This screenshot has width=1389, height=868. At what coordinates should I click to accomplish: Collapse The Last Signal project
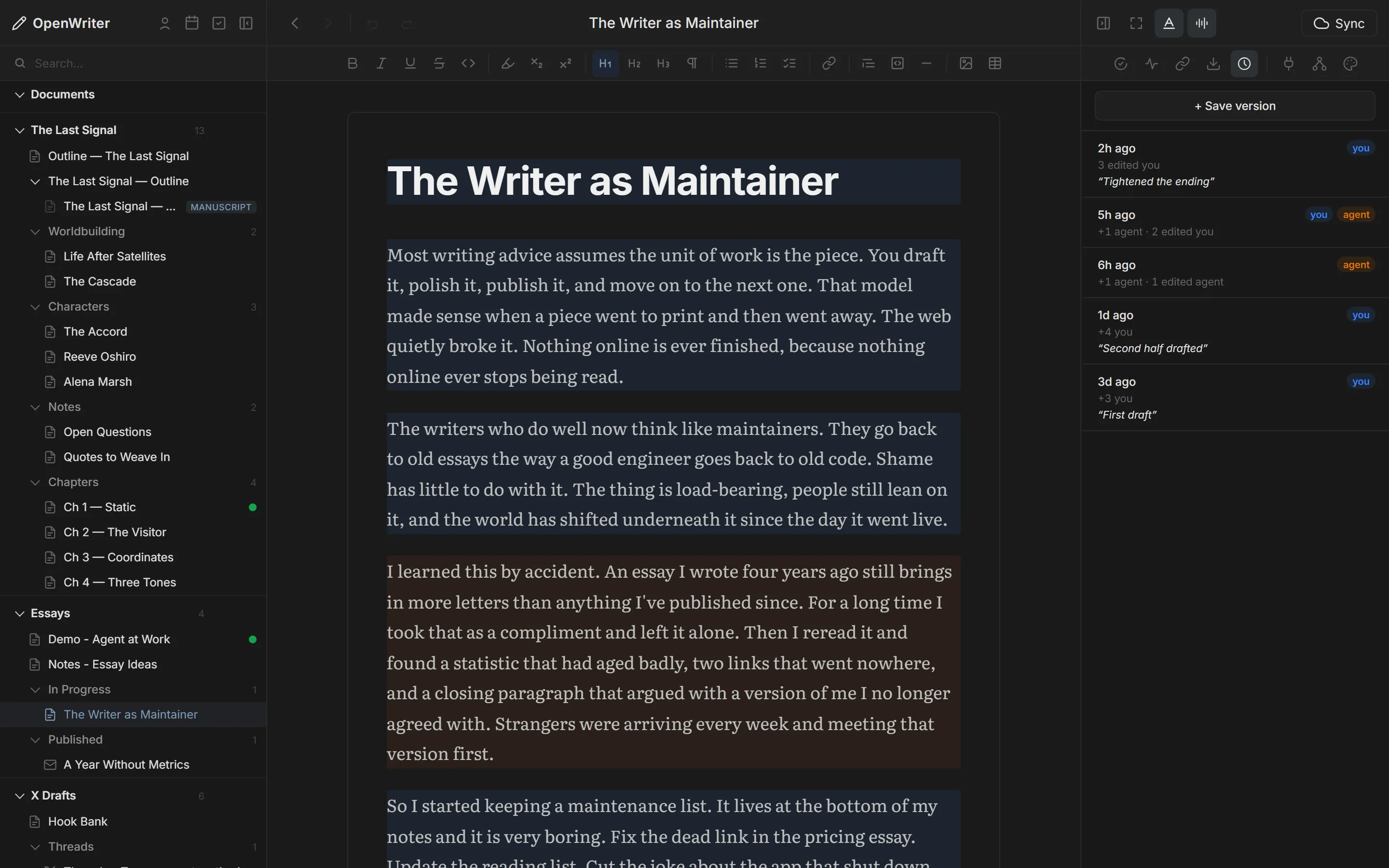tap(19, 130)
